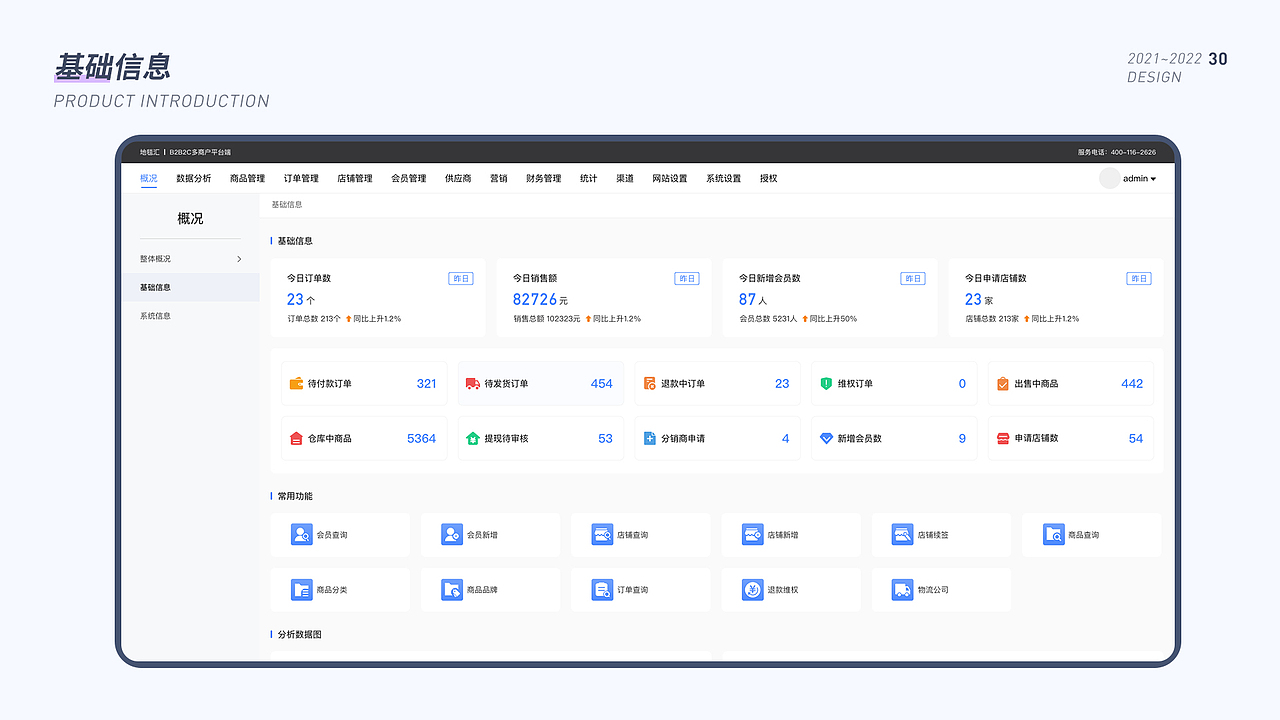This screenshot has height=720, width=1280.
Task: Open the 营销 top menu
Action: tap(499, 179)
